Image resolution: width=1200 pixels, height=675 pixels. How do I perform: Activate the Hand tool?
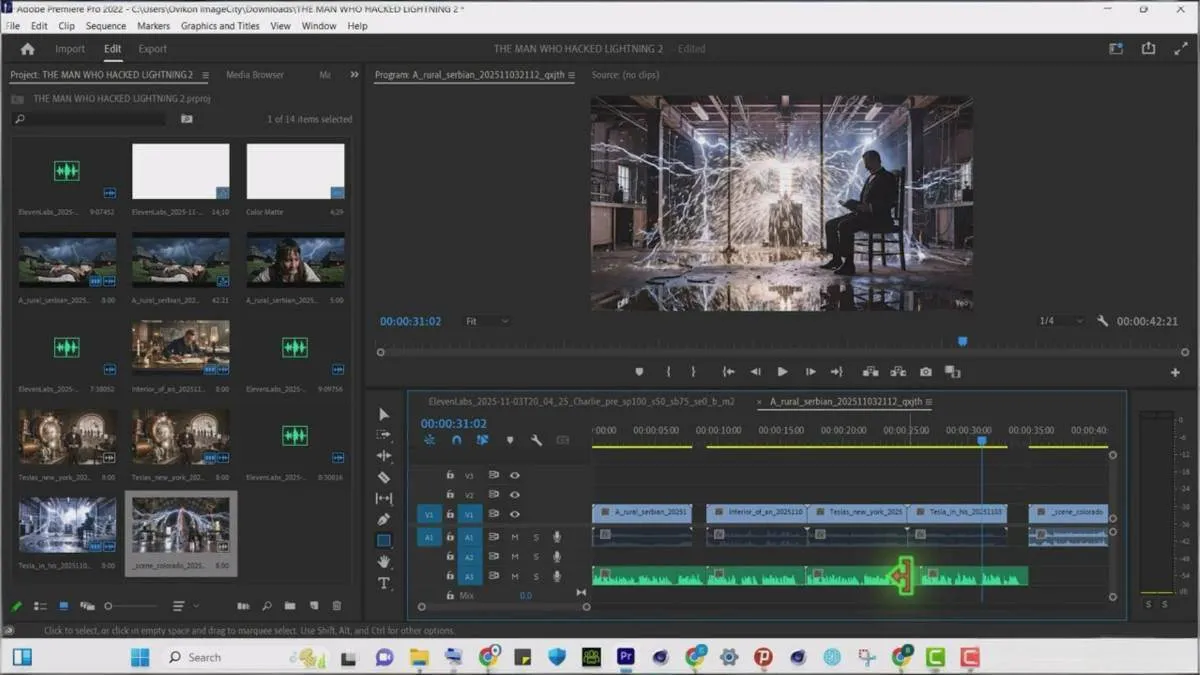pyautogui.click(x=384, y=562)
